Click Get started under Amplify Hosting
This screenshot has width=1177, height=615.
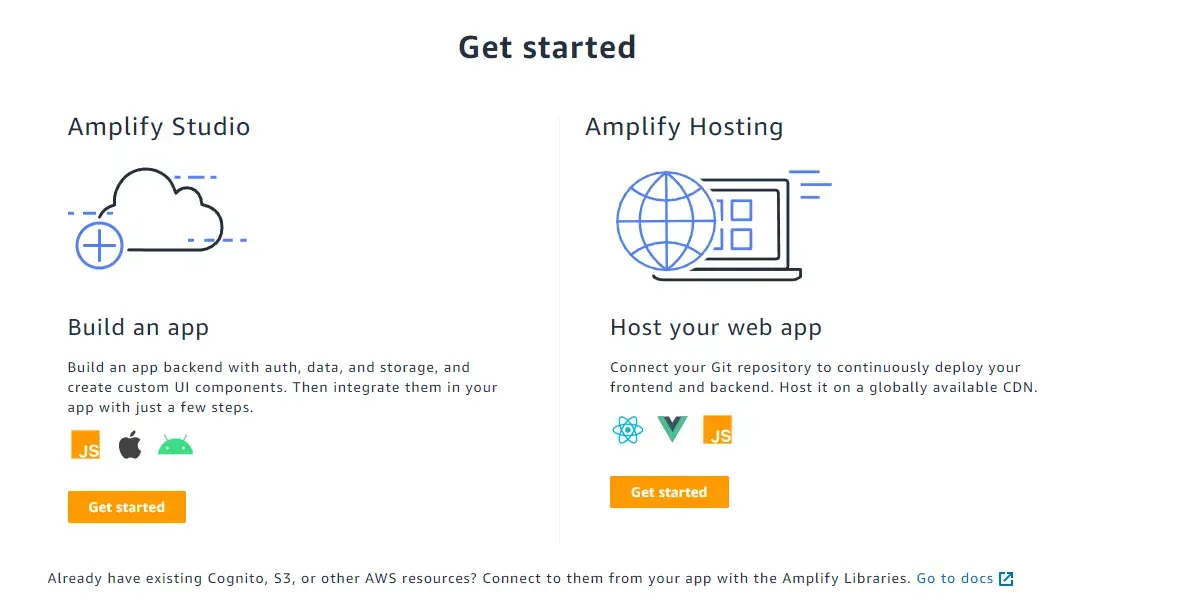click(x=669, y=491)
